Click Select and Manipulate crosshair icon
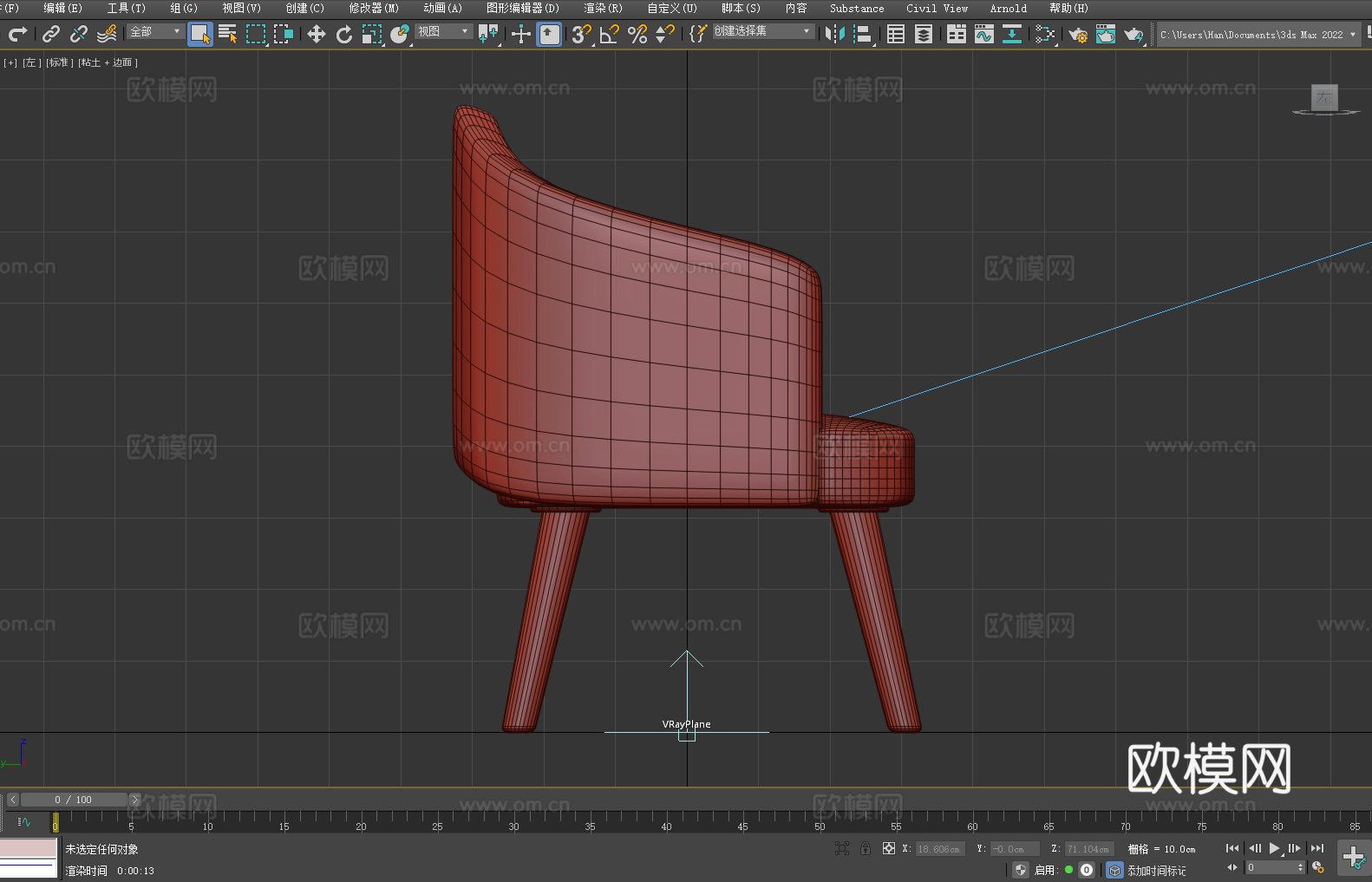This screenshot has height=882, width=1372. pos(521,34)
